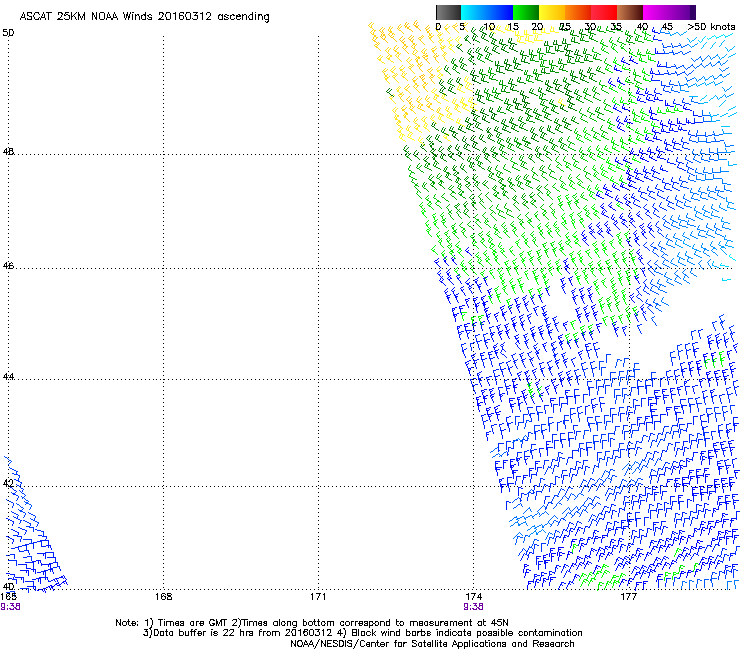This screenshot has height=650, width=740.
Task: Click the '15' label under the color bar
Action: [x=513, y=26]
